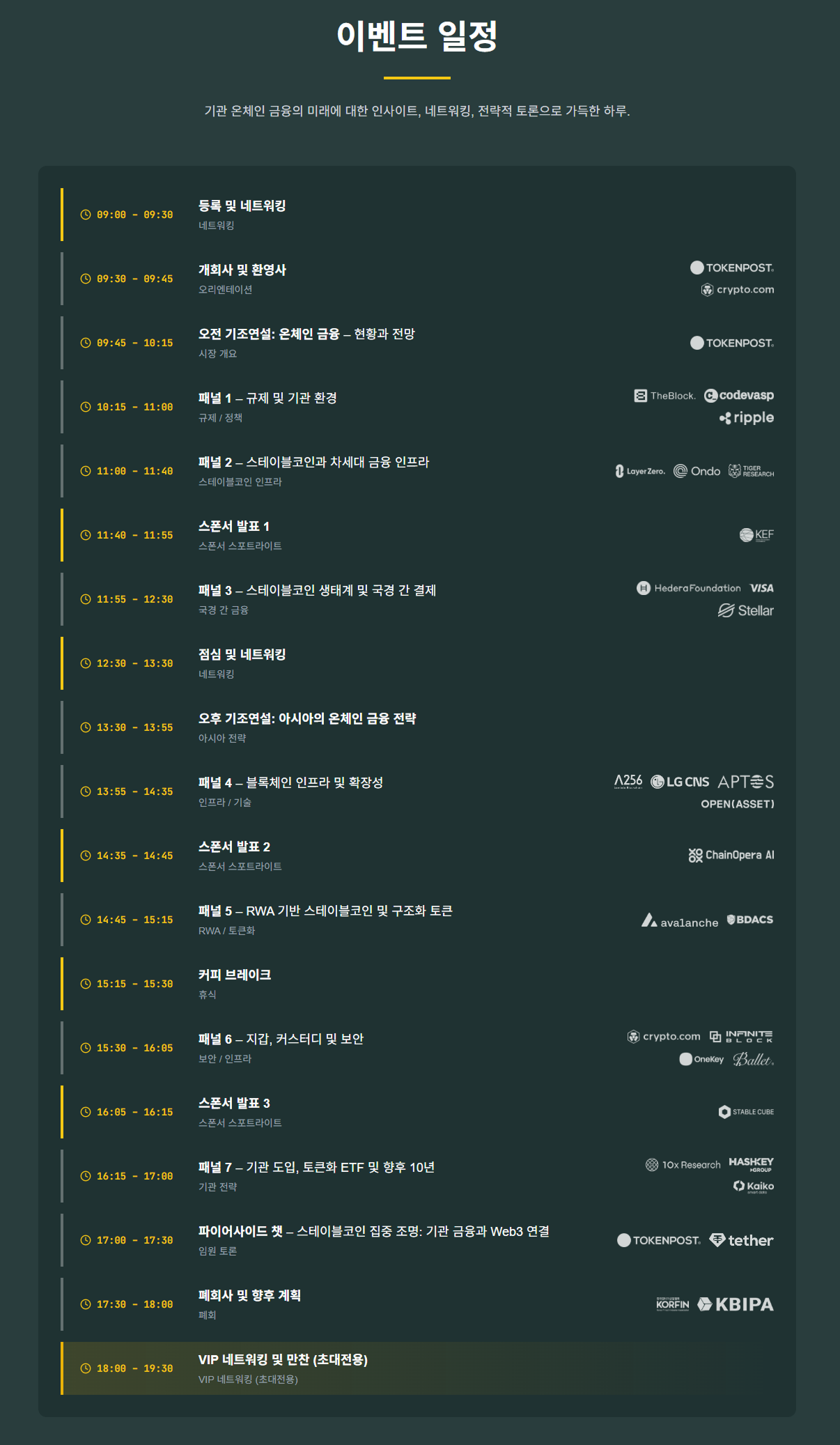
Task: Click the tether logo in fireside chat row
Action: [741, 1240]
